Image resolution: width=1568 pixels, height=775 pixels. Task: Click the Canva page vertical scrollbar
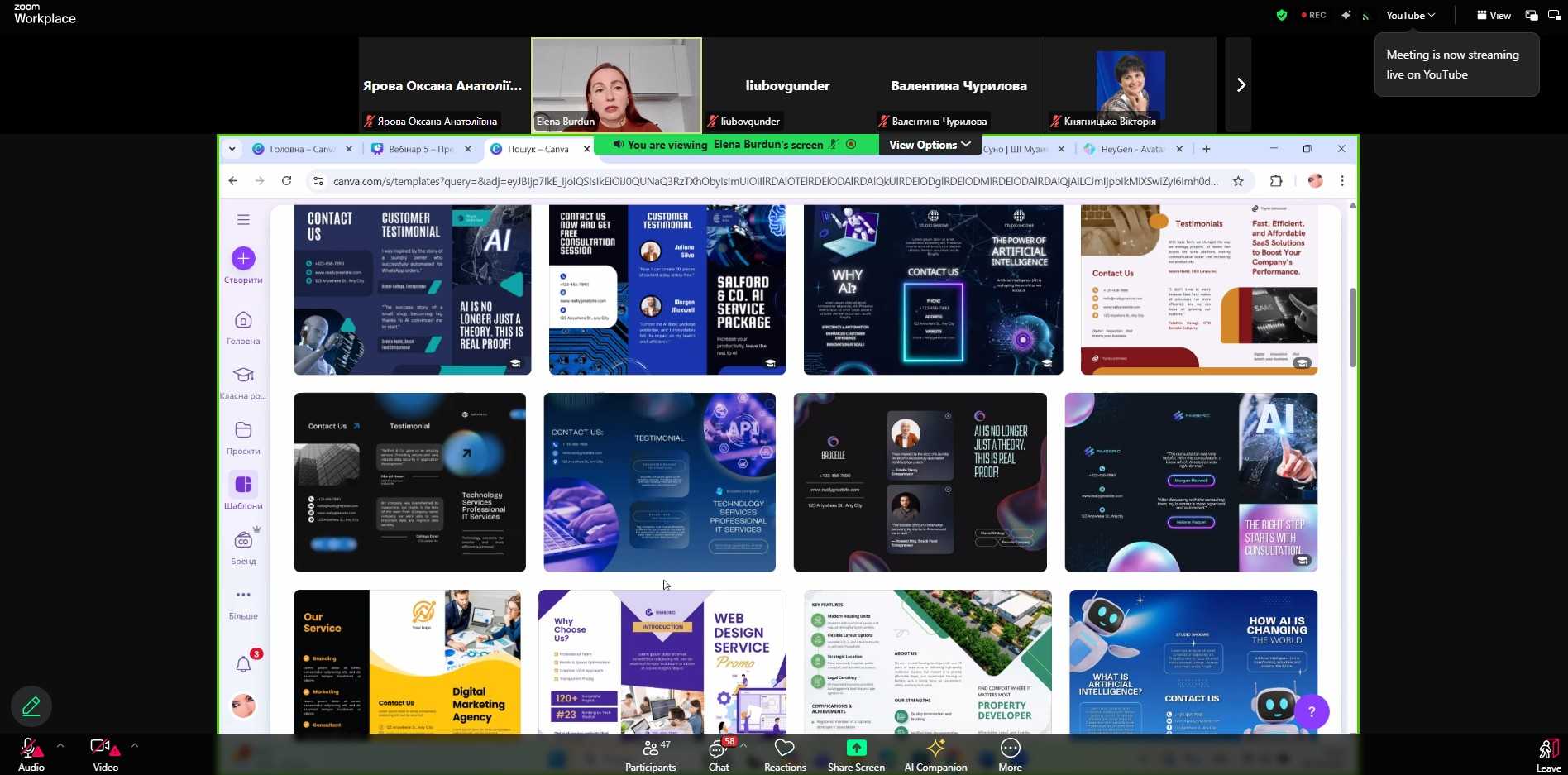coord(1352,327)
